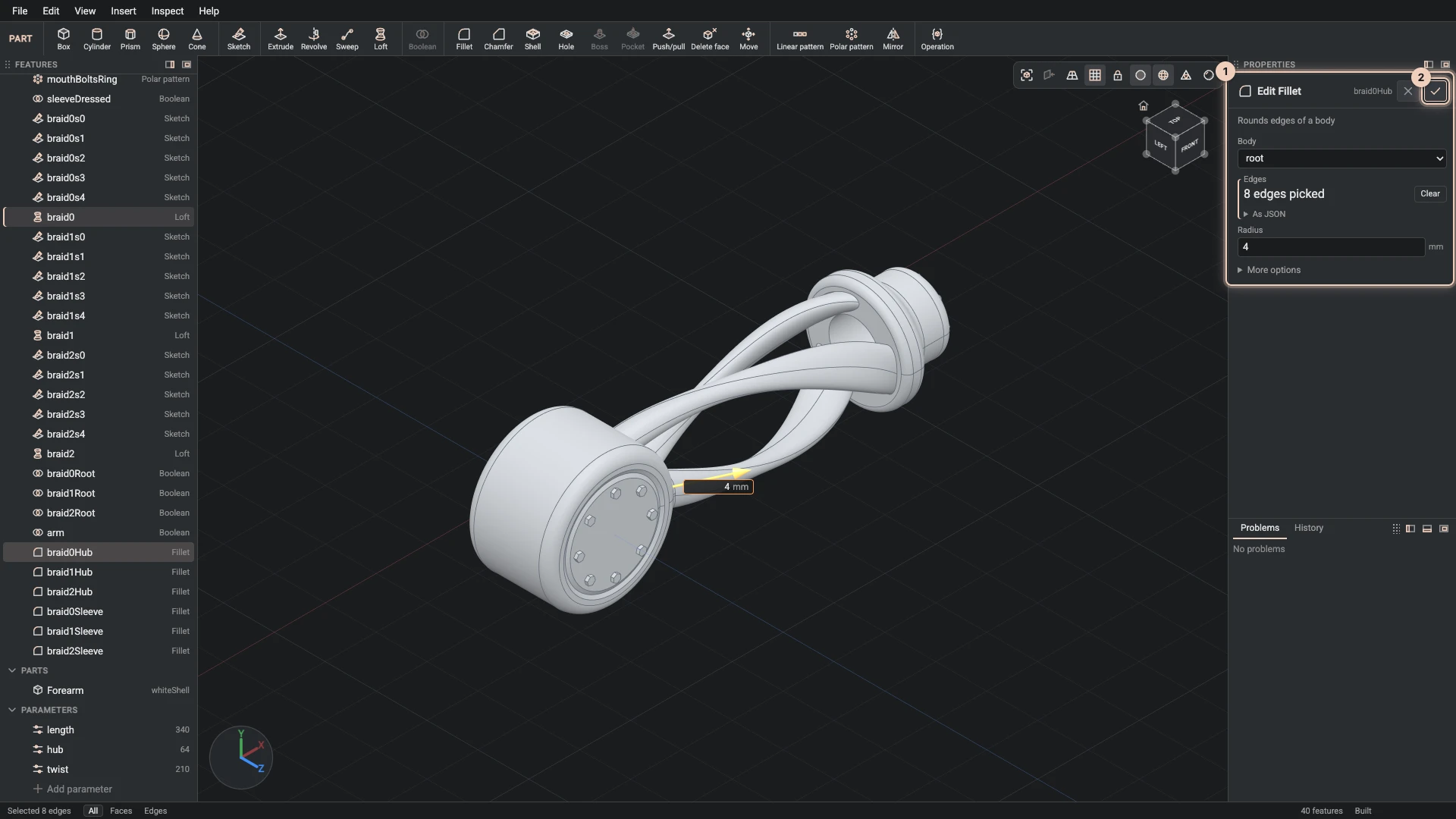1456x819 pixels.
Task: Click the TOP face of the view cube
Action: 1175,121
